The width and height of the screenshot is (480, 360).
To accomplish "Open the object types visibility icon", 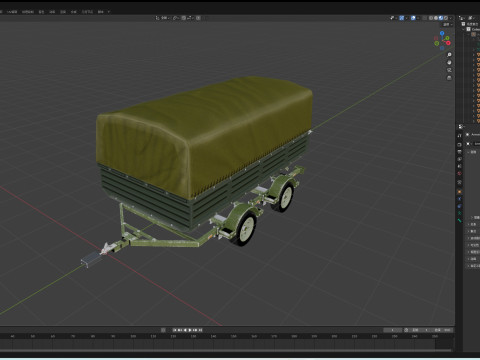I will click(x=392, y=18).
